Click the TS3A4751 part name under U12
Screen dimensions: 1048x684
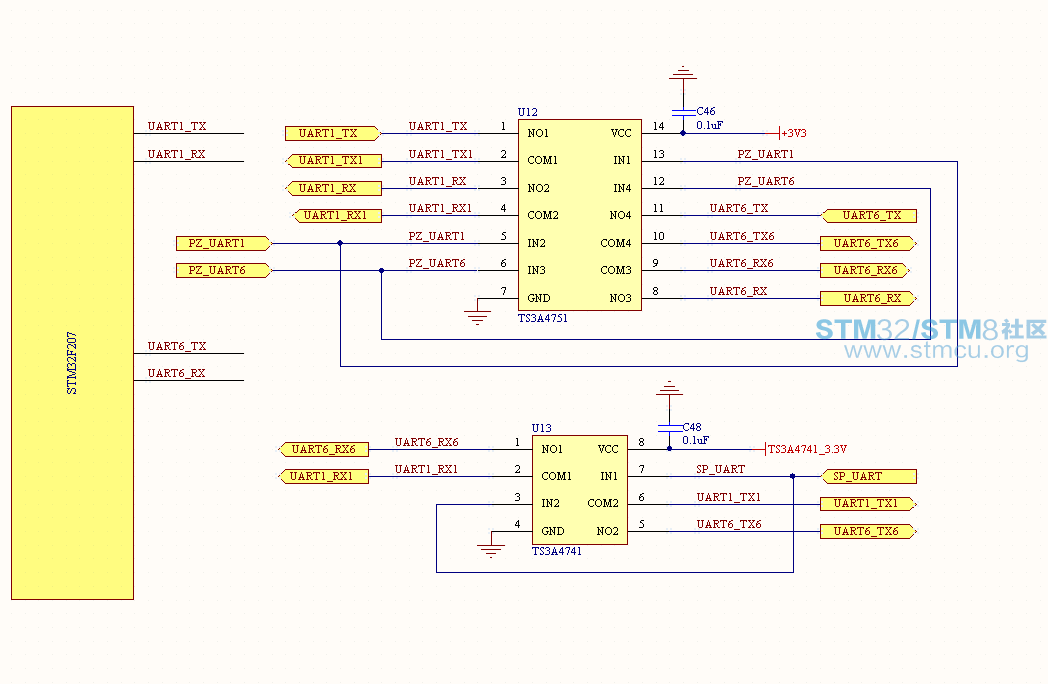[x=543, y=318]
